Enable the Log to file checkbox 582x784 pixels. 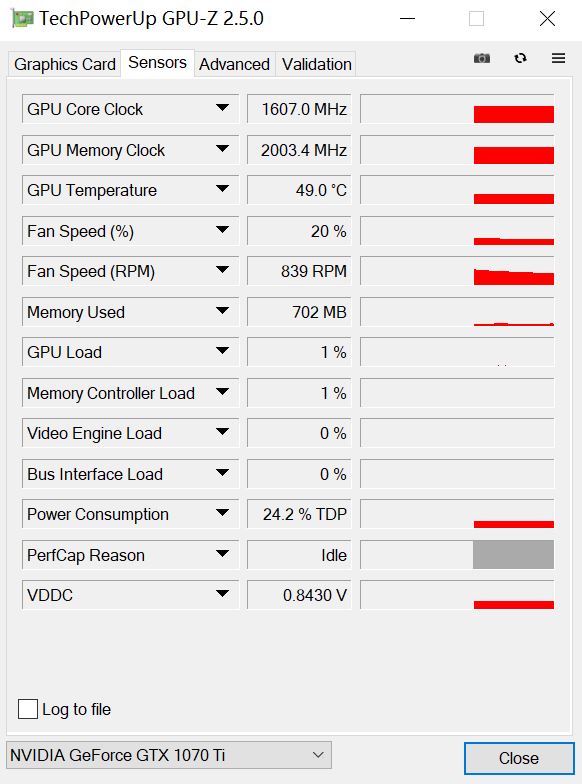click(x=28, y=709)
